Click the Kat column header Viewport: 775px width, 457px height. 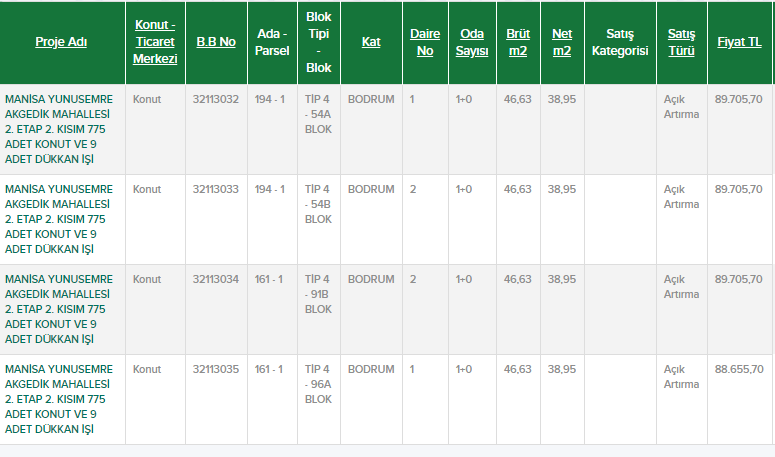point(370,42)
